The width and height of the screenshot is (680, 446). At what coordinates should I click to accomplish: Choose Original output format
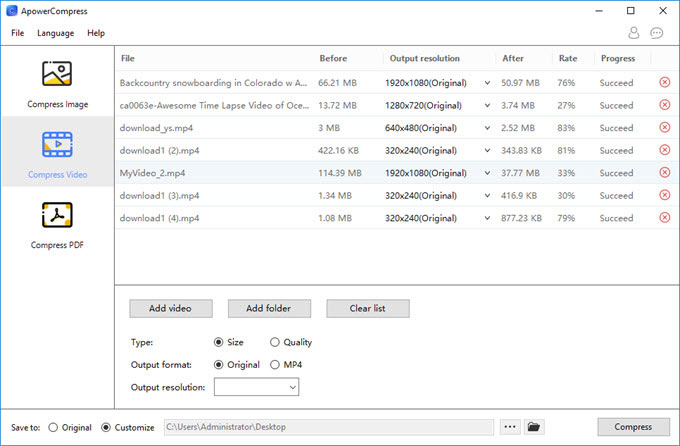coord(219,365)
